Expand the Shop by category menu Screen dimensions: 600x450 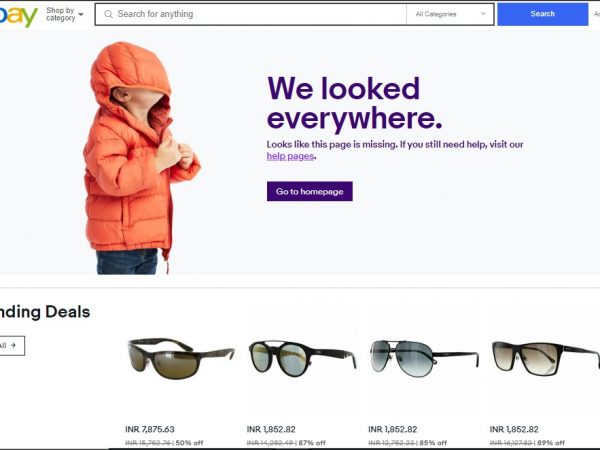coord(64,14)
